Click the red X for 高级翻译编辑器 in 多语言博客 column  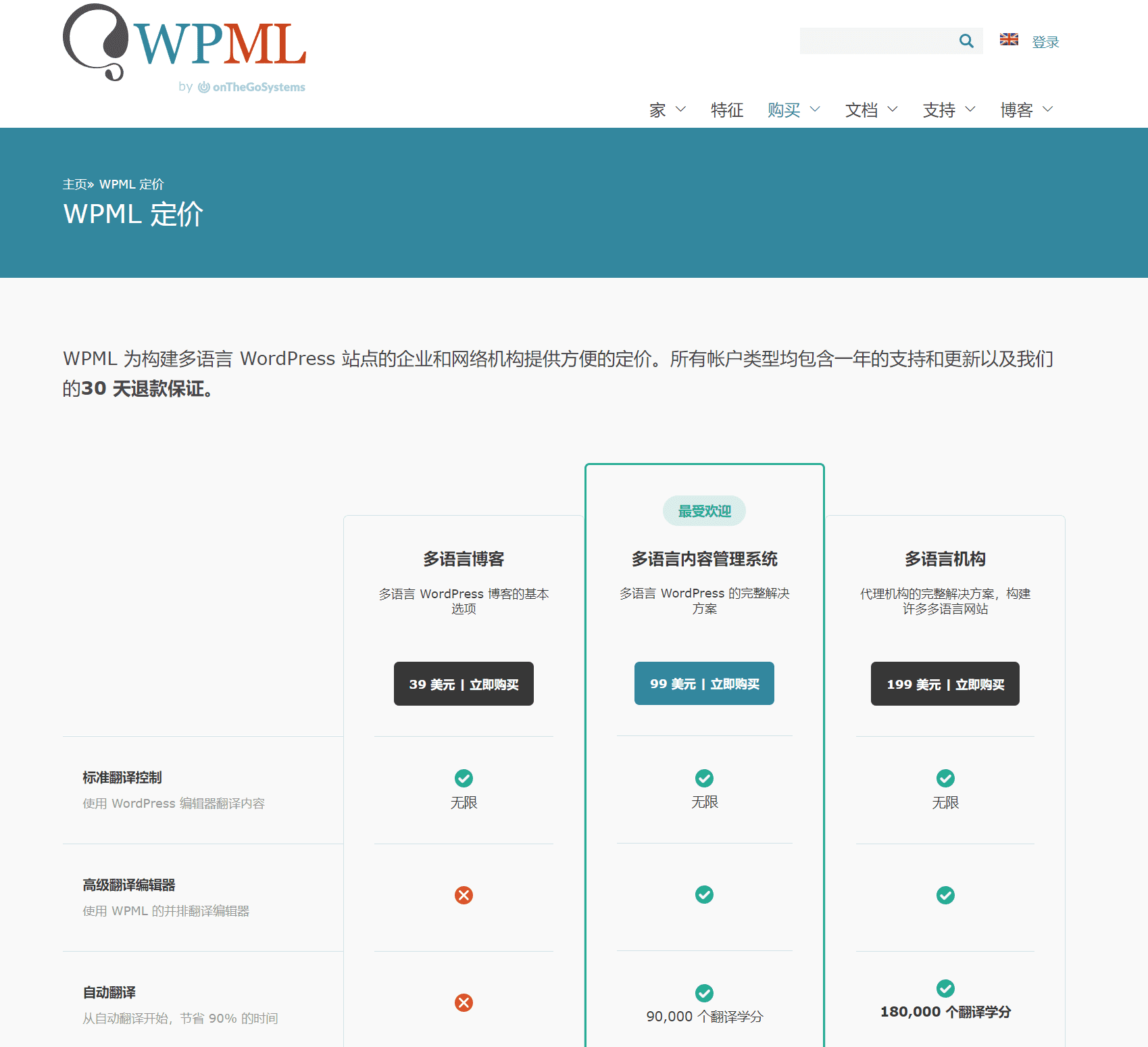pyautogui.click(x=464, y=895)
